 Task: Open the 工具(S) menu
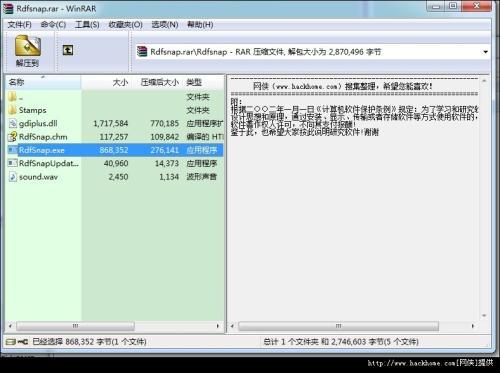[x=87, y=25]
